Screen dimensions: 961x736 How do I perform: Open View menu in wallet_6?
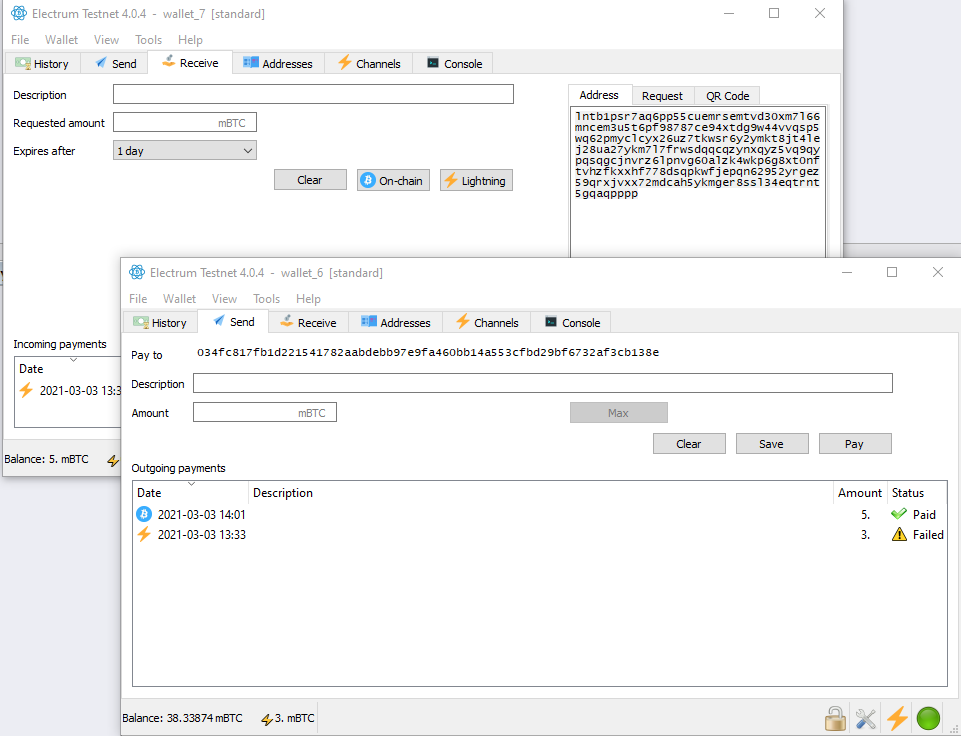pyautogui.click(x=224, y=298)
